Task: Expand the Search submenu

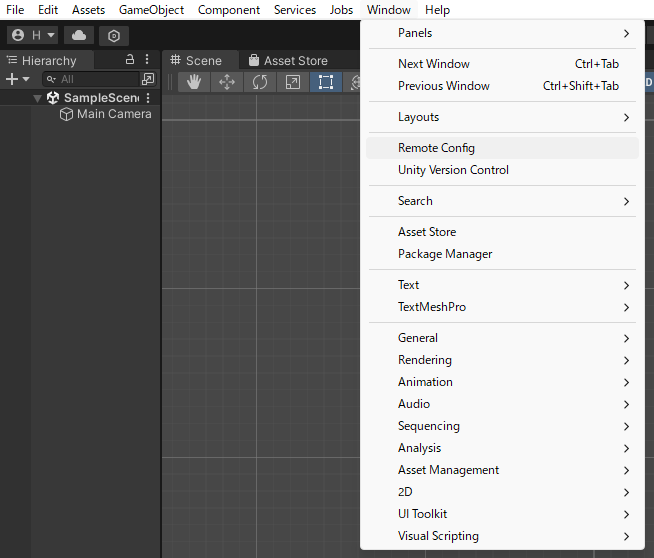Action: [502, 201]
